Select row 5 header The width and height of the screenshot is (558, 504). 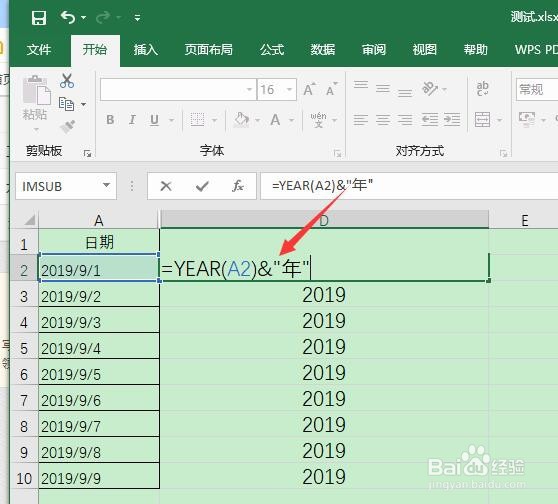pyautogui.click(x=24, y=348)
